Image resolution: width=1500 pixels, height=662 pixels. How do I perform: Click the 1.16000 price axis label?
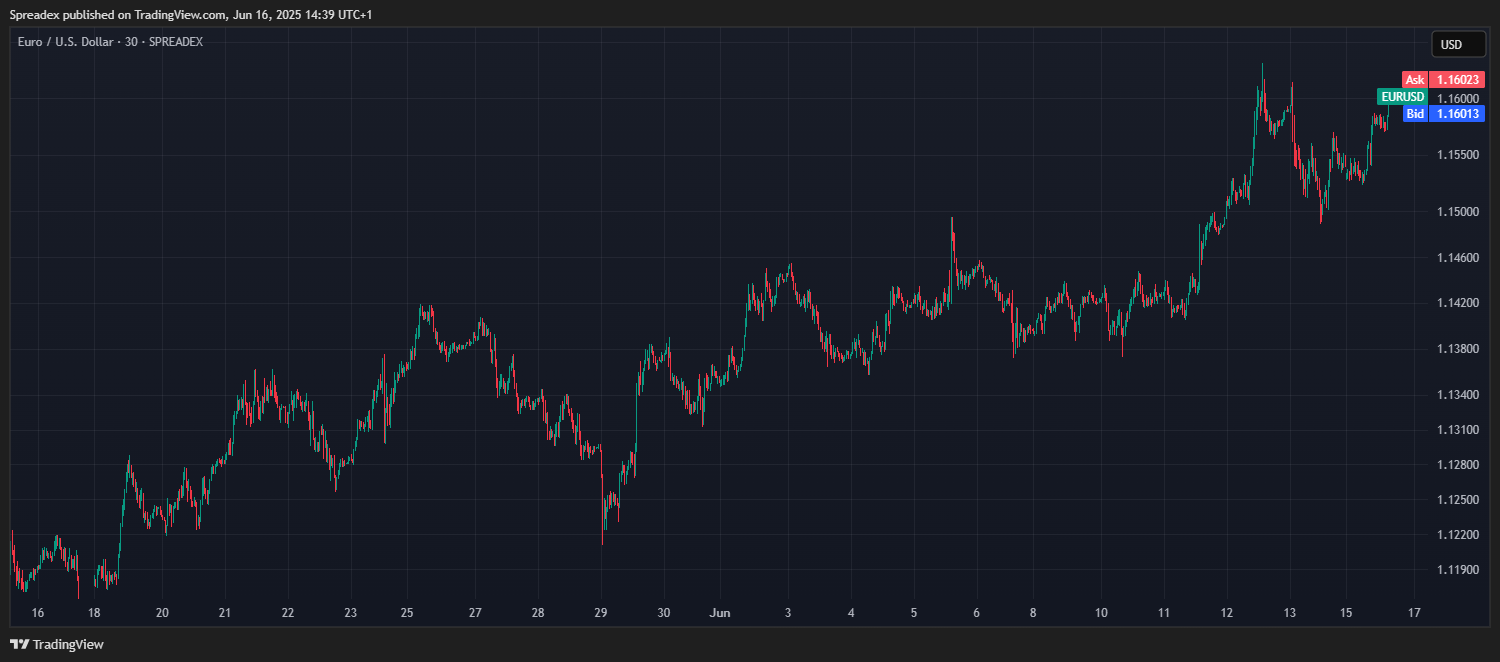coord(1458,98)
